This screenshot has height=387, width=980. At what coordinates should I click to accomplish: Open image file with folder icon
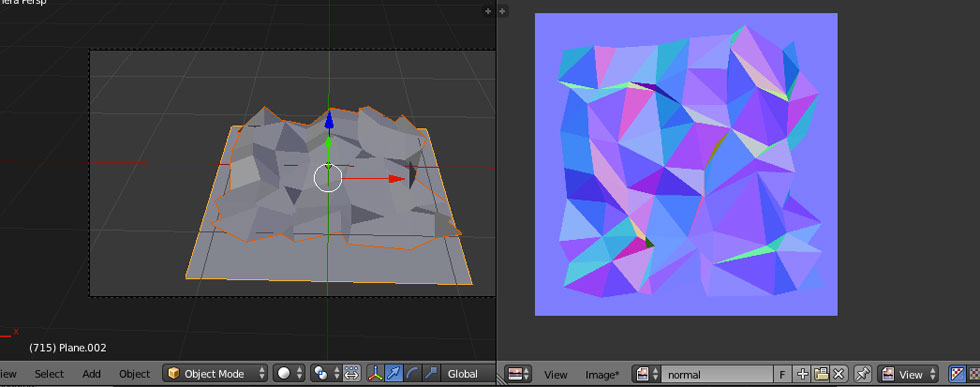click(821, 374)
